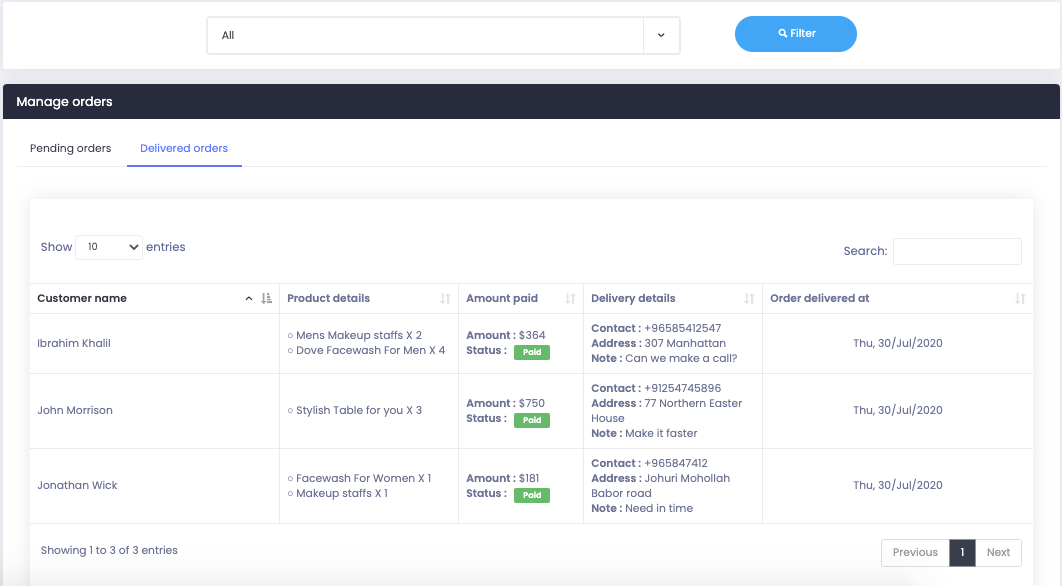
Task: Open the Show entries dropdown
Action: 108,247
